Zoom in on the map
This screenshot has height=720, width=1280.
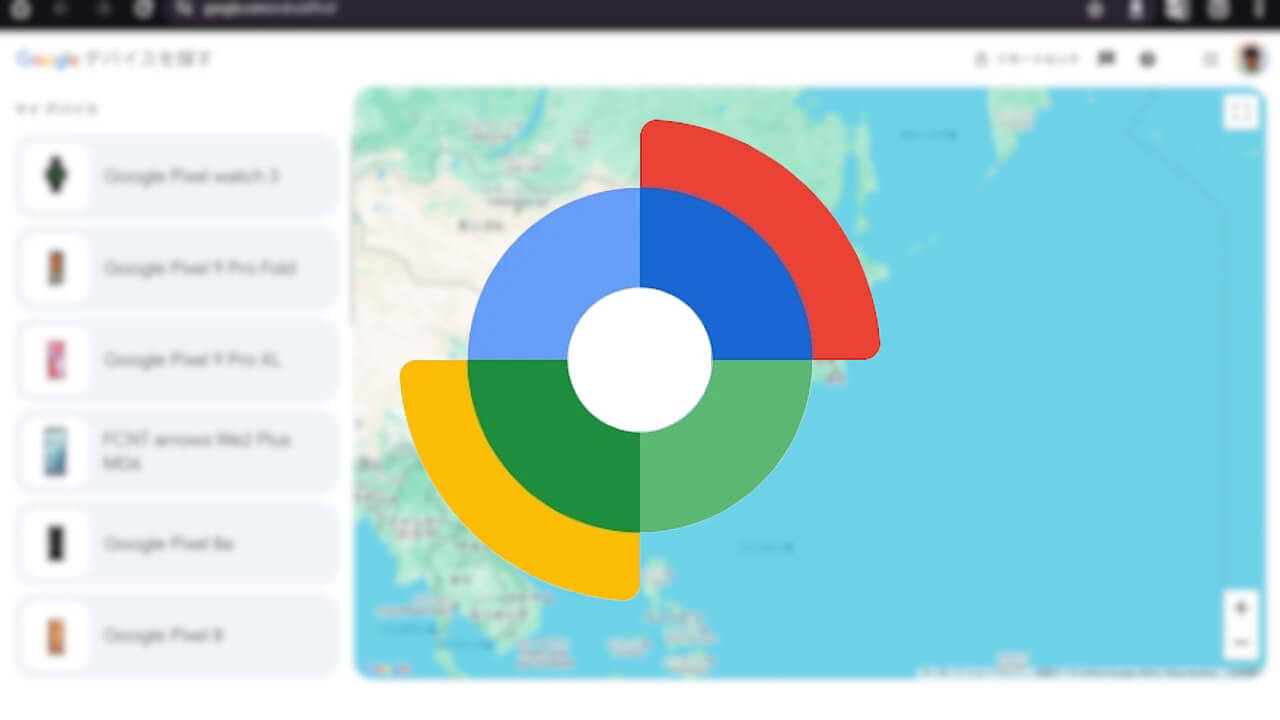pos(1241,607)
